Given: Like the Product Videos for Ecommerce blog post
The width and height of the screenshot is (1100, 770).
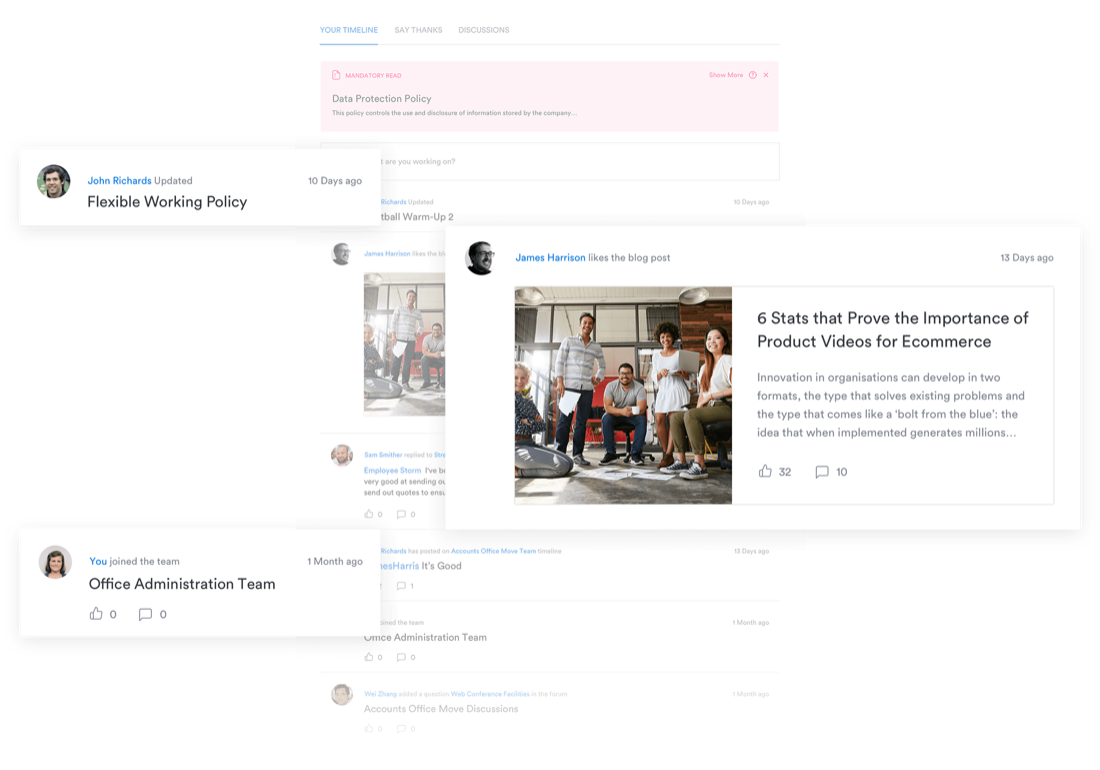Looking at the screenshot, I should pos(765,471).
